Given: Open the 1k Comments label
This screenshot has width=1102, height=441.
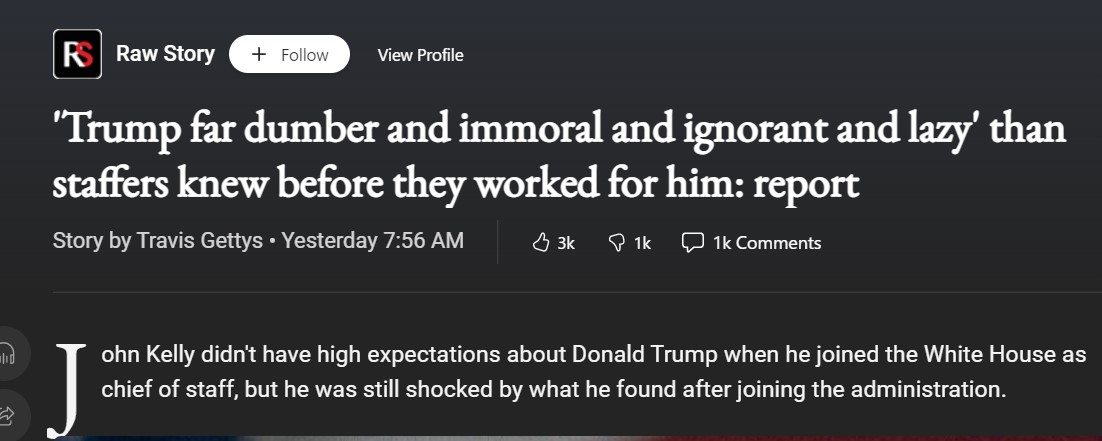Looking at the screenshot, I should click(767, 242).
